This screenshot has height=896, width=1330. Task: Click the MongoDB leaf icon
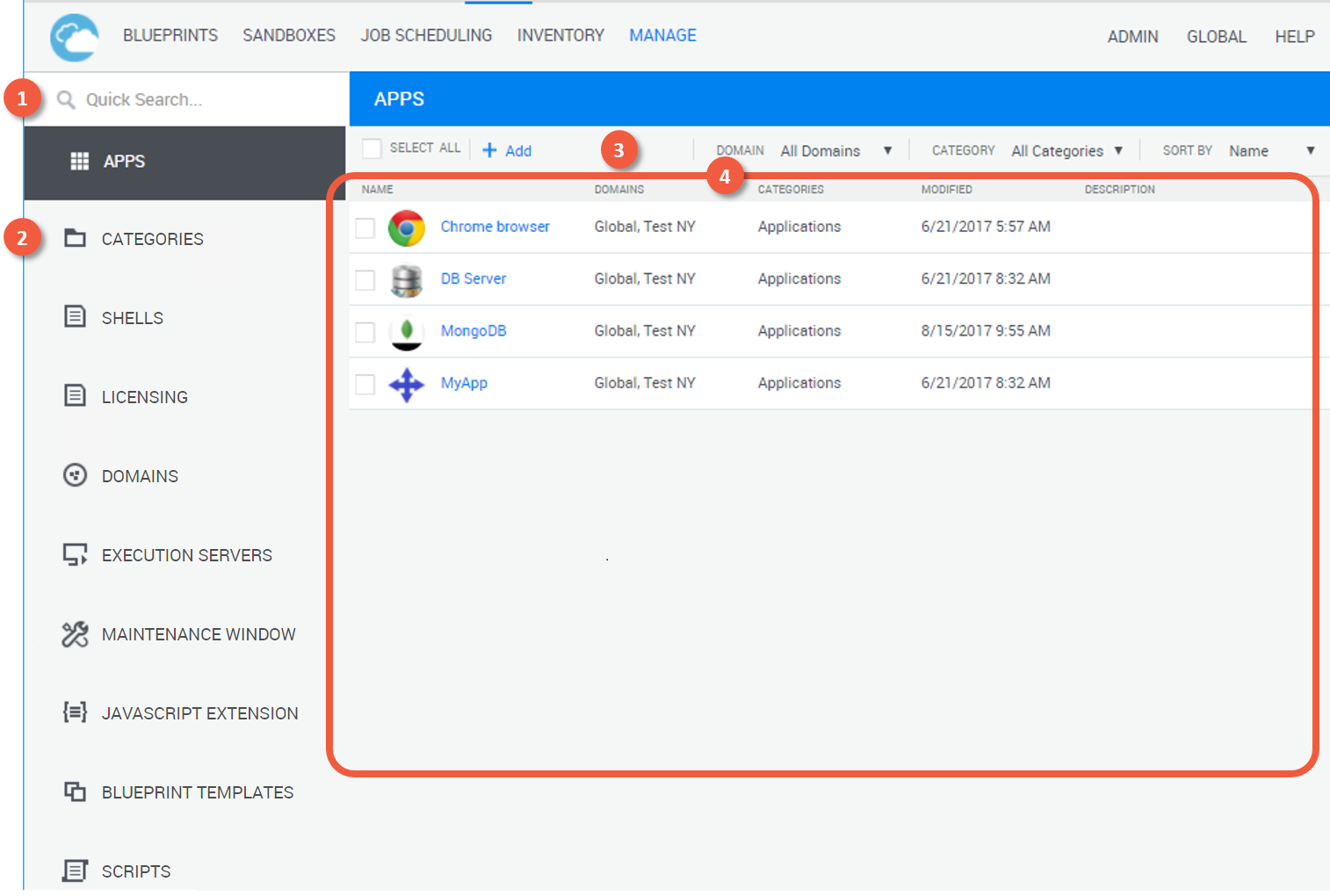[406, 331]
